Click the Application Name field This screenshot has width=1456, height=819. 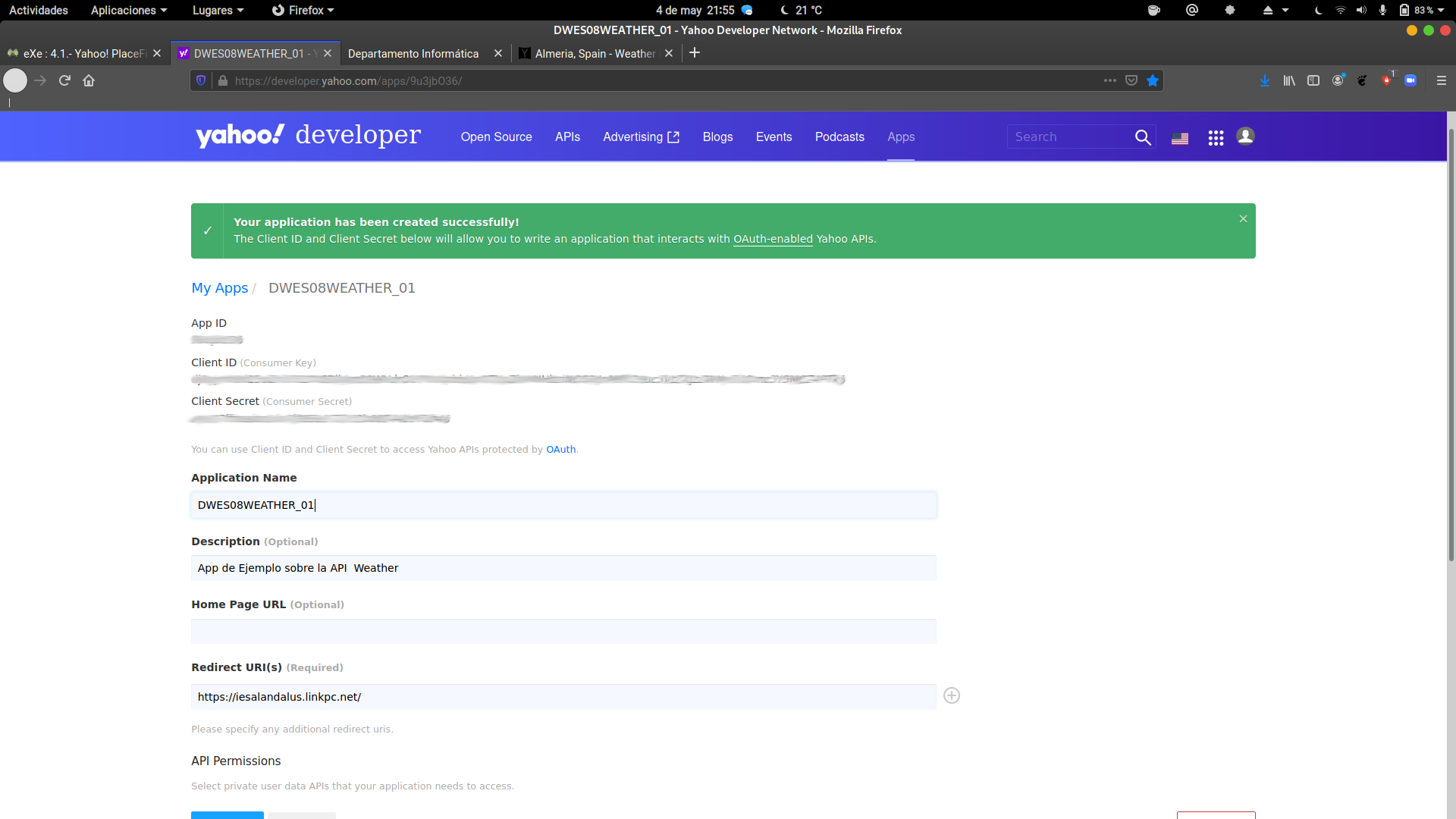click(x=563, y=505)
